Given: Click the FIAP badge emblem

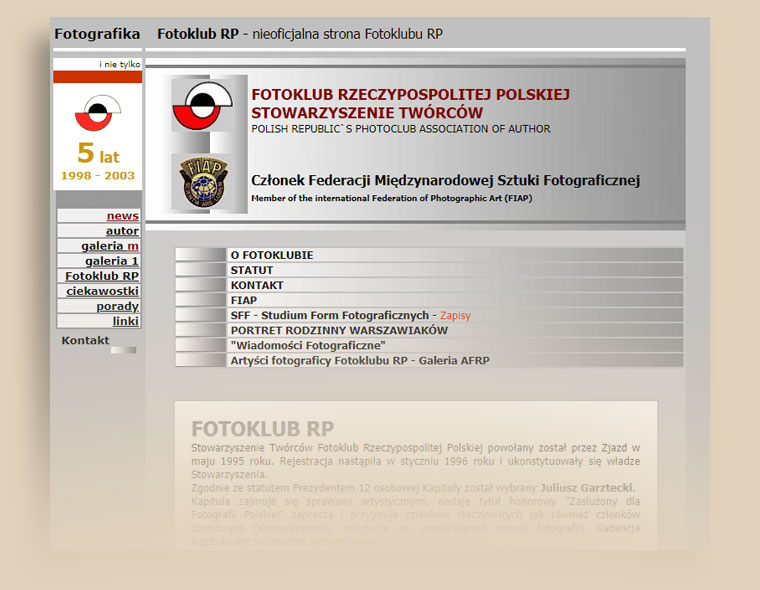Looking at the screenshot, I should (204, 182).
